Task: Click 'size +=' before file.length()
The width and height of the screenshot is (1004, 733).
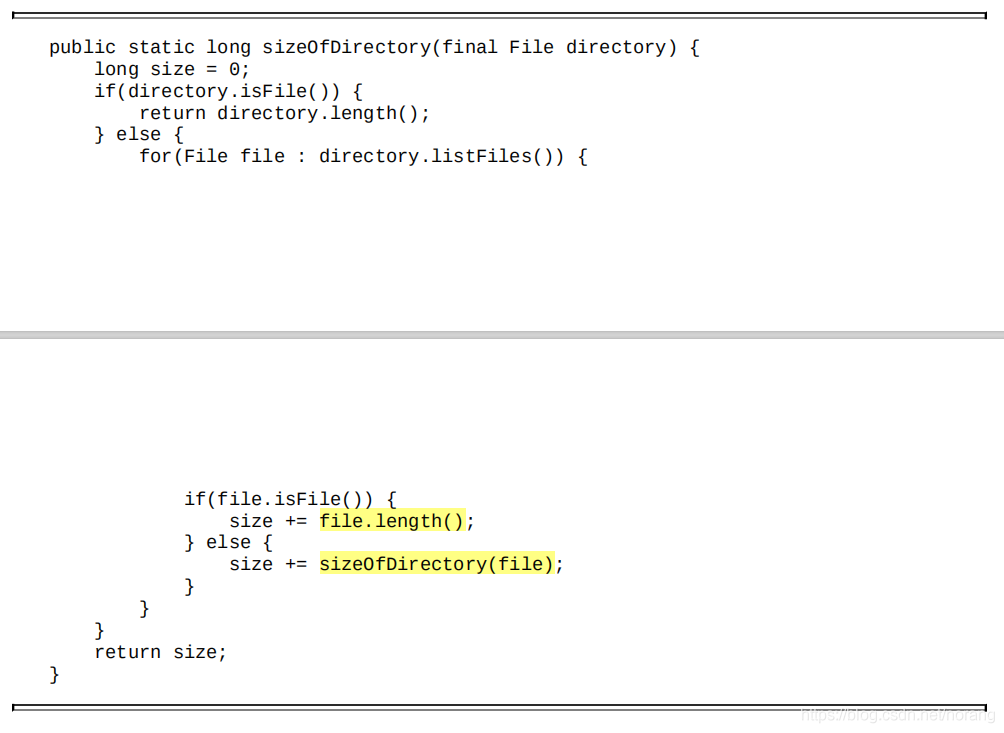Action: [268, 521]
